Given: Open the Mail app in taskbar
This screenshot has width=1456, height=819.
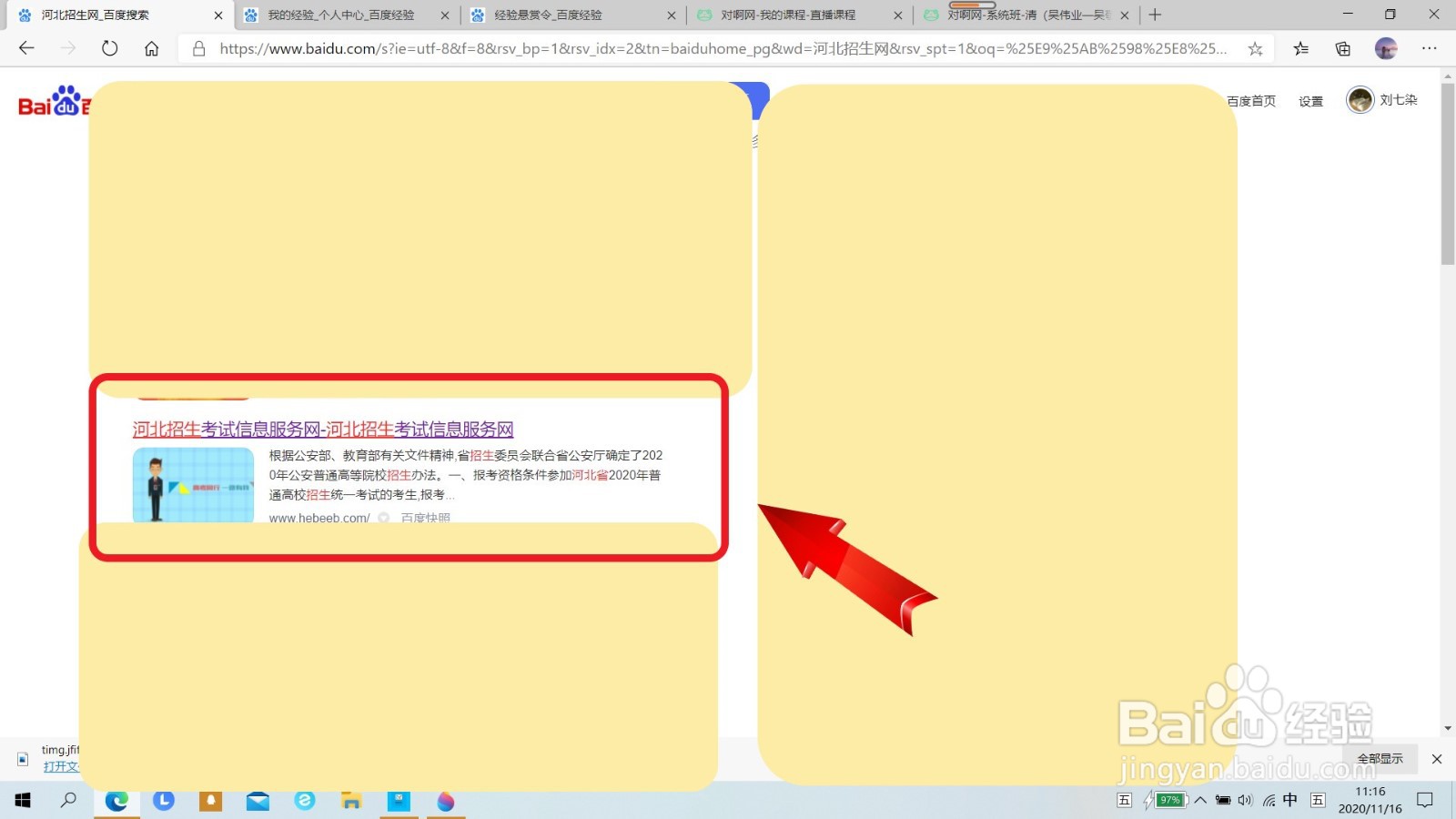Looking at the screenshot, I should 258,801.
